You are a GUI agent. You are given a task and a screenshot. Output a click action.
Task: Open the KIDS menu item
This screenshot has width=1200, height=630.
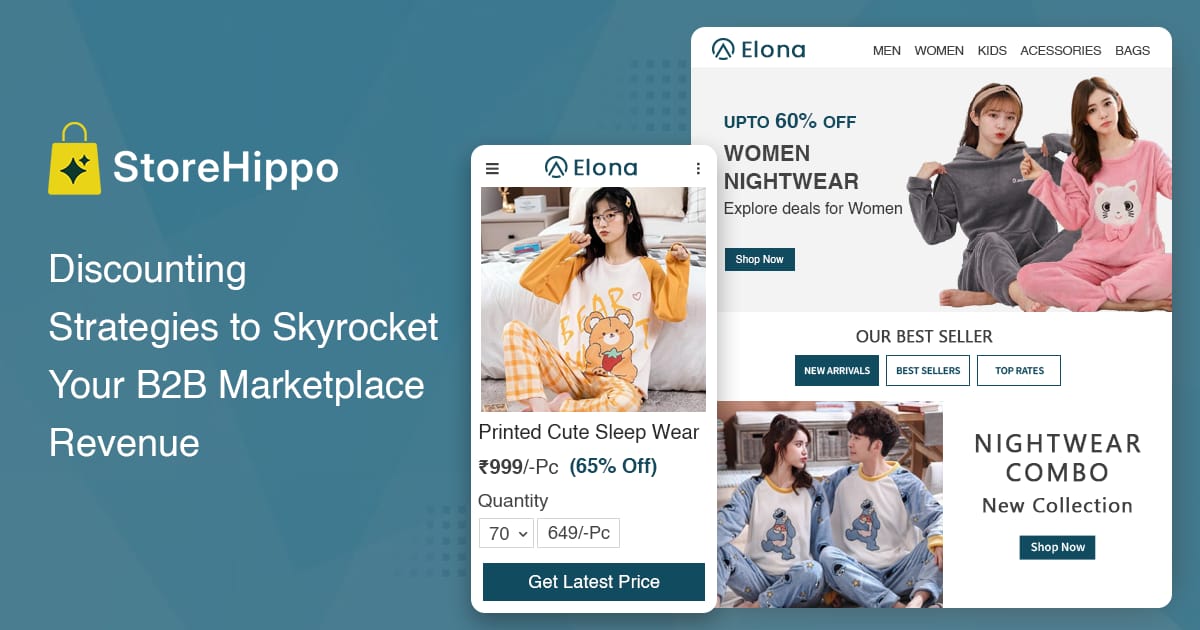[992, 51]
